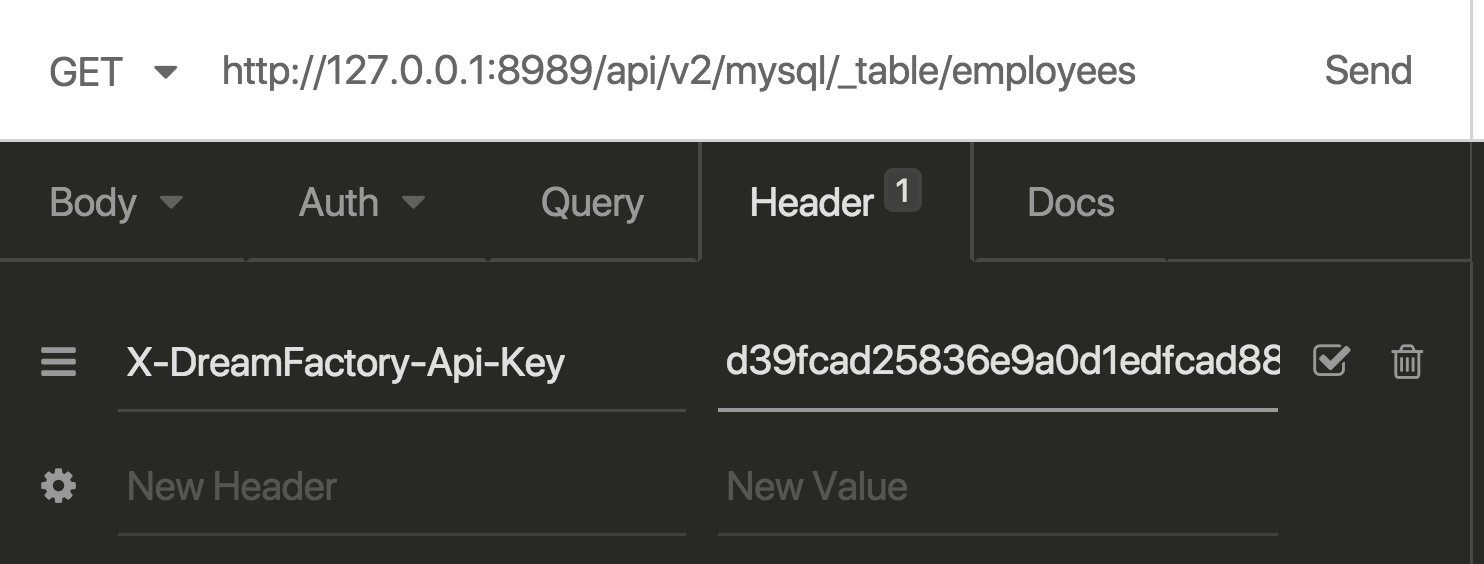The image size is (1484, 564).
Task: Switch to the Body tab
Action: (93, 203)
